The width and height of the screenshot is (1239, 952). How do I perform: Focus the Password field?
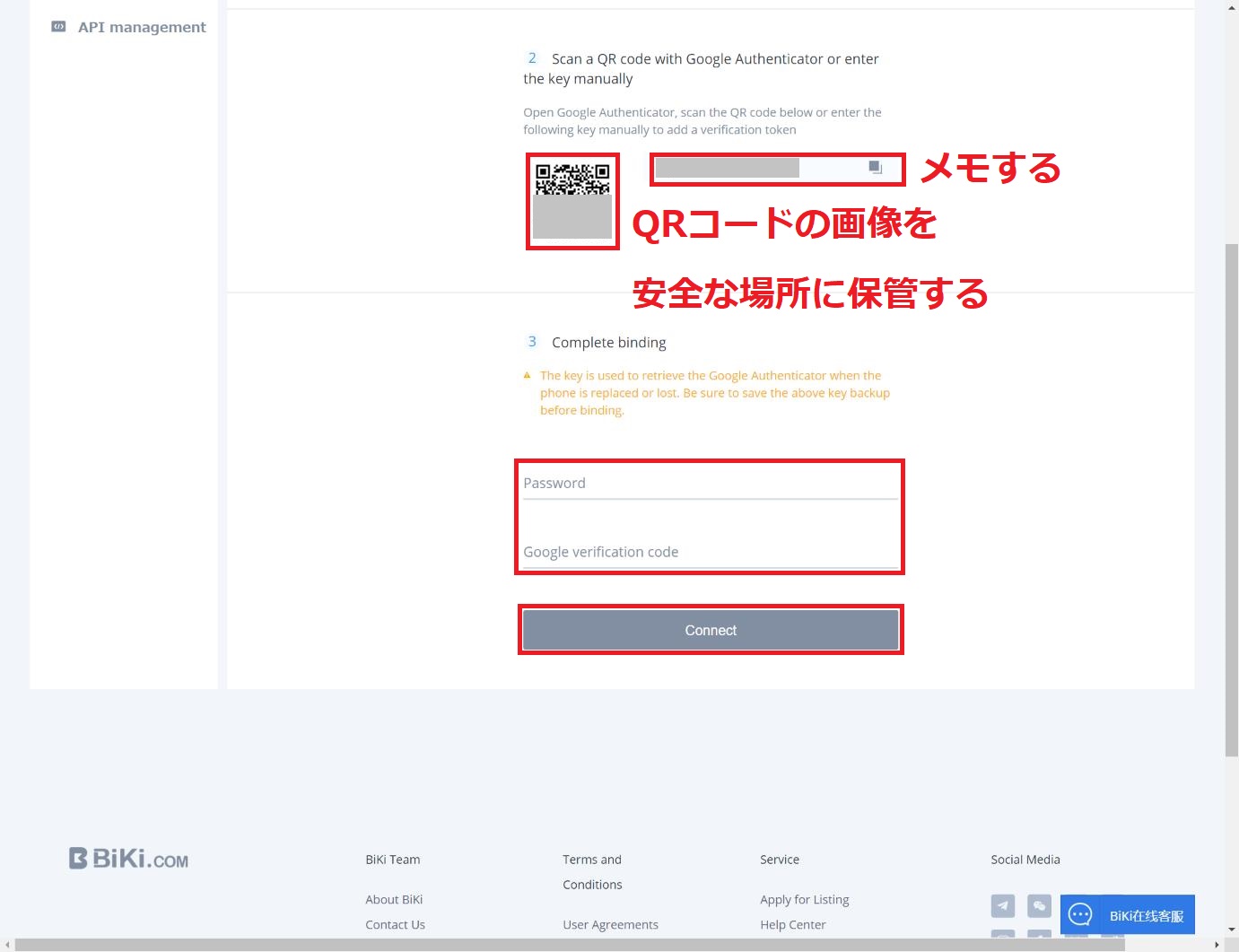tap(711, 484)
